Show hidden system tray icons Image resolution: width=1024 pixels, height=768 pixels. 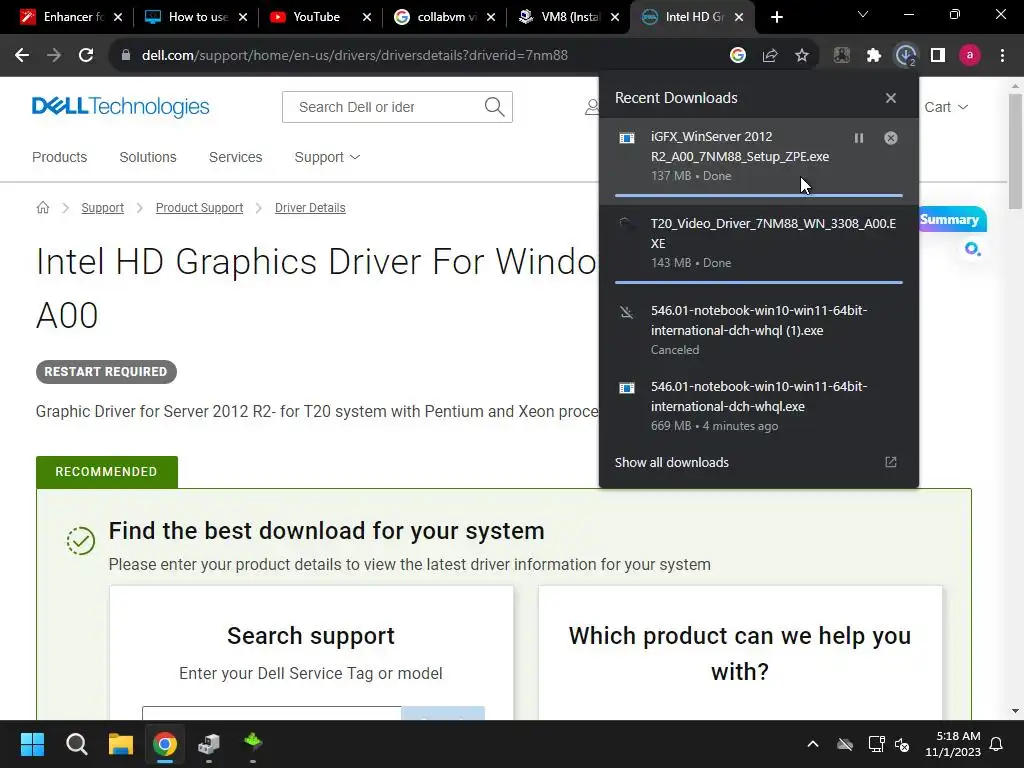(813, 744)
